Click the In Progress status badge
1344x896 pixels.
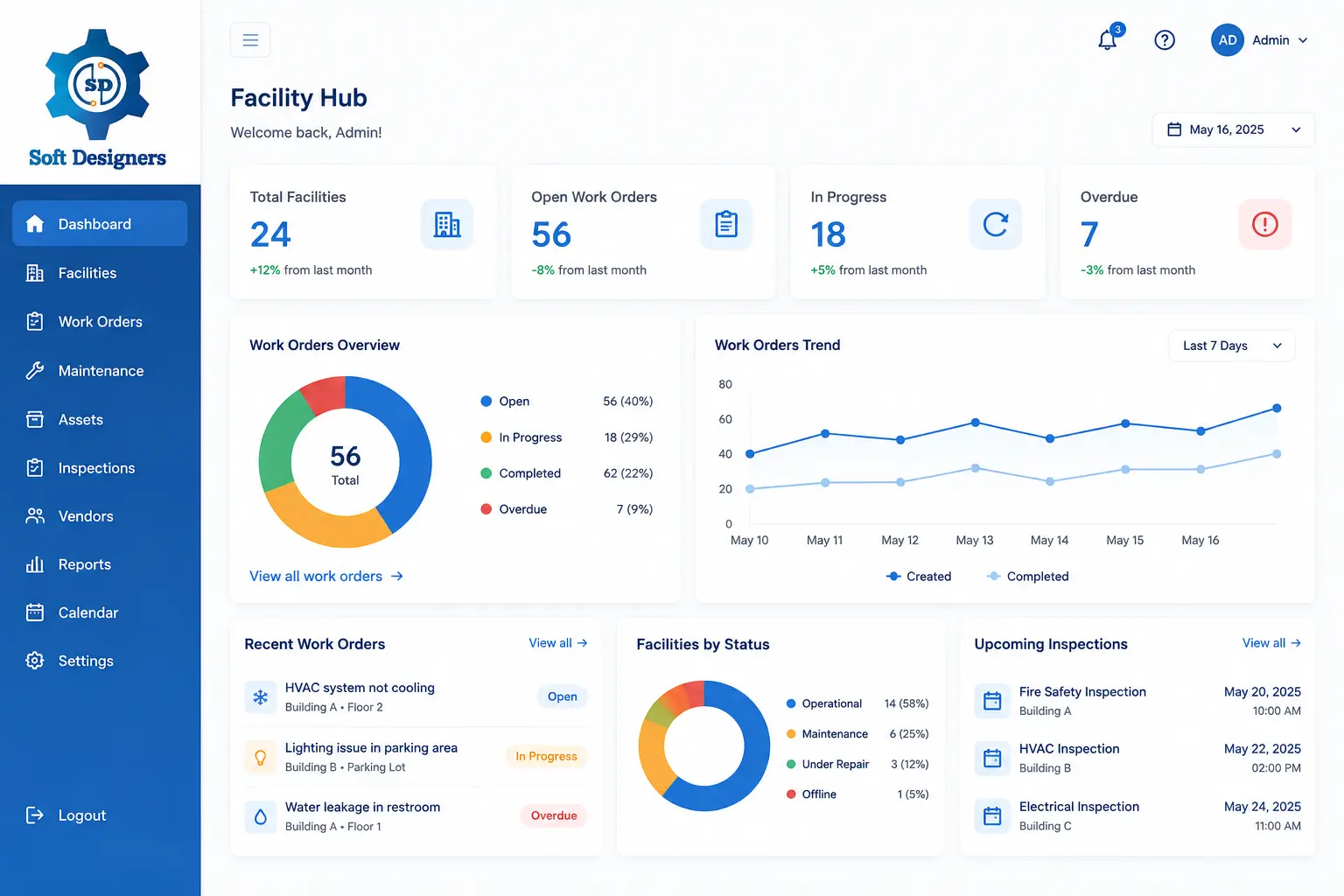click(x=546, y=757)
